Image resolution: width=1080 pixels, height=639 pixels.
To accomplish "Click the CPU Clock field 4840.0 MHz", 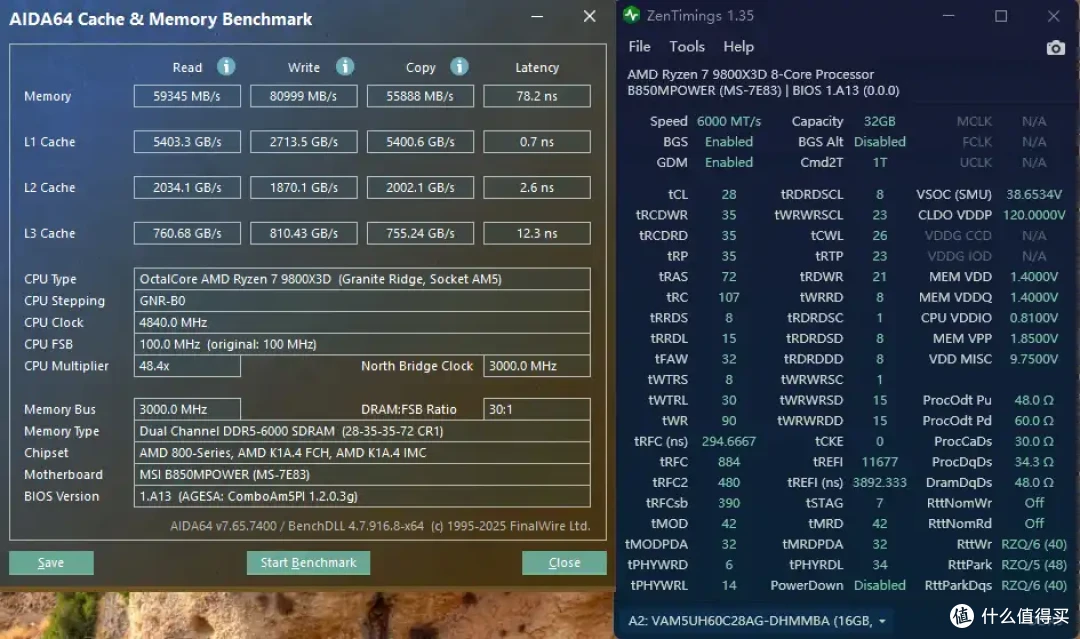I will click(362, 322).
